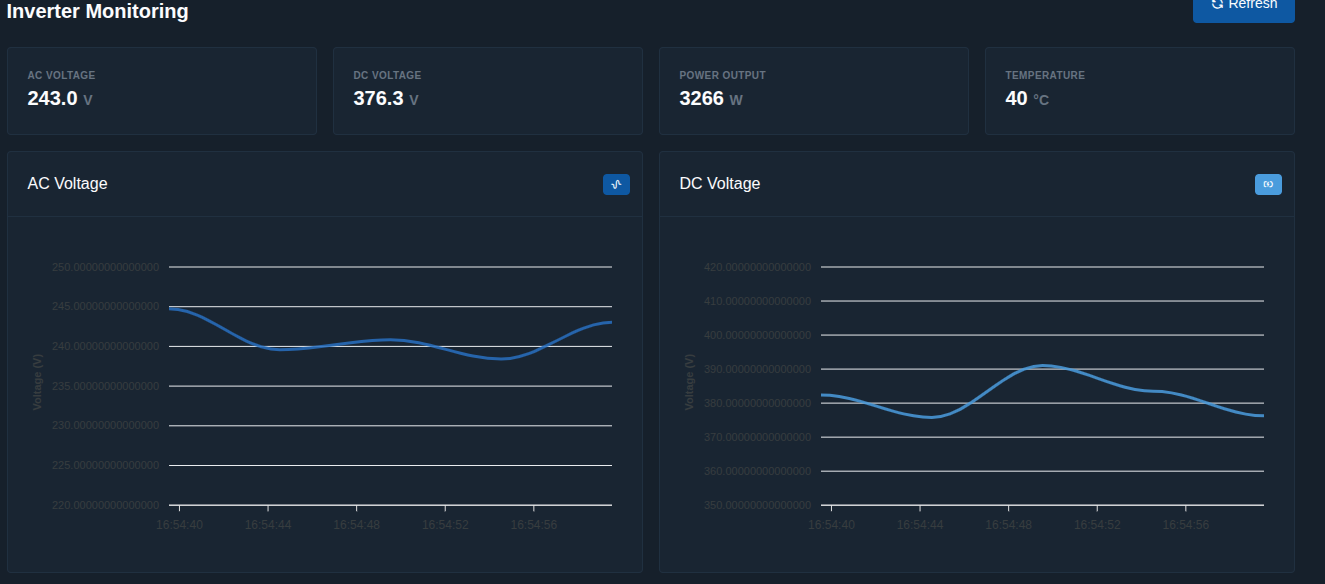Click the 40 °C temperature reading
Screen dimensions: 1325x584
(x=1026, y=99)
